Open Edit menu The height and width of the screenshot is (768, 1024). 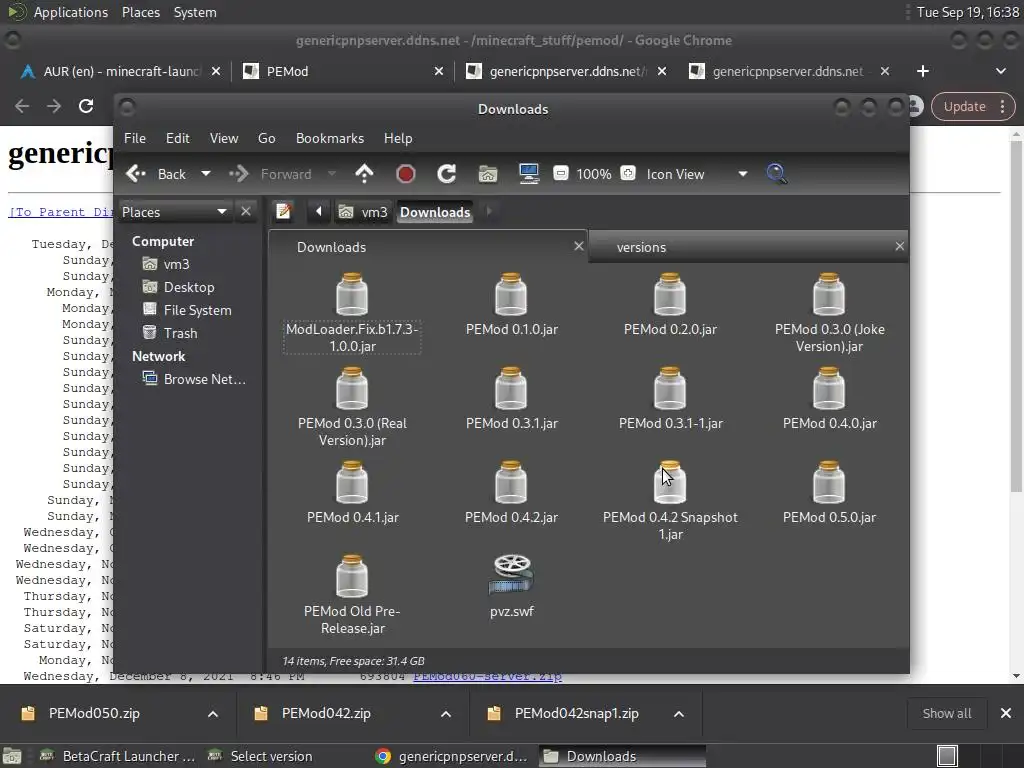[x=178, y=138]
